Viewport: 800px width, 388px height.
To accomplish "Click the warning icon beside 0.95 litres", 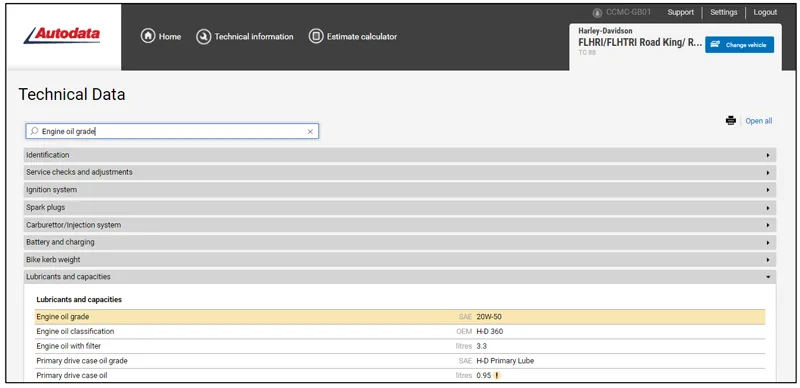I will point(496,376).
